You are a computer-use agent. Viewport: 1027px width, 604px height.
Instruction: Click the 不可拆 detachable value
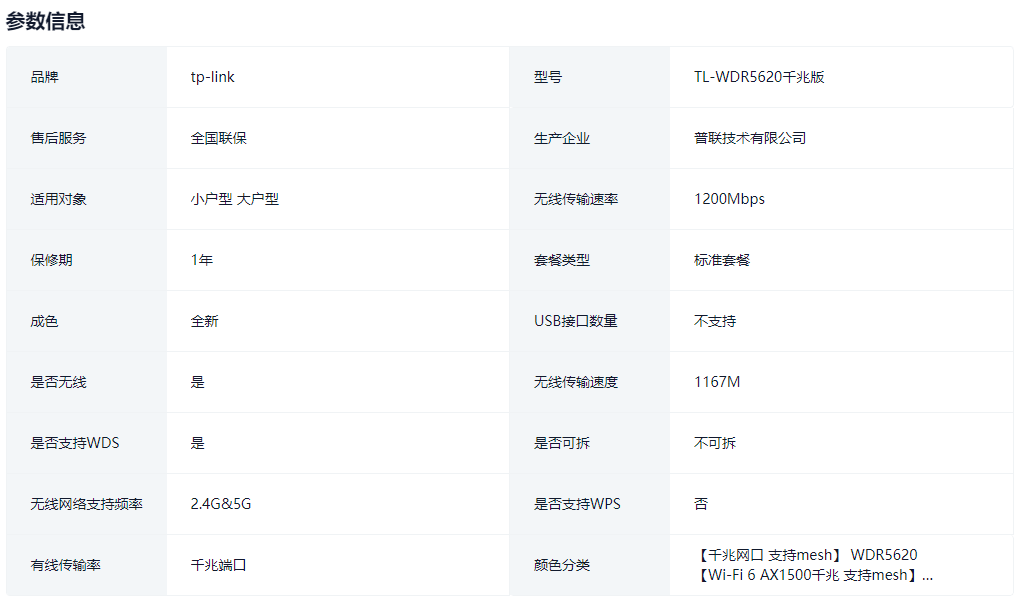pos(714,443)
